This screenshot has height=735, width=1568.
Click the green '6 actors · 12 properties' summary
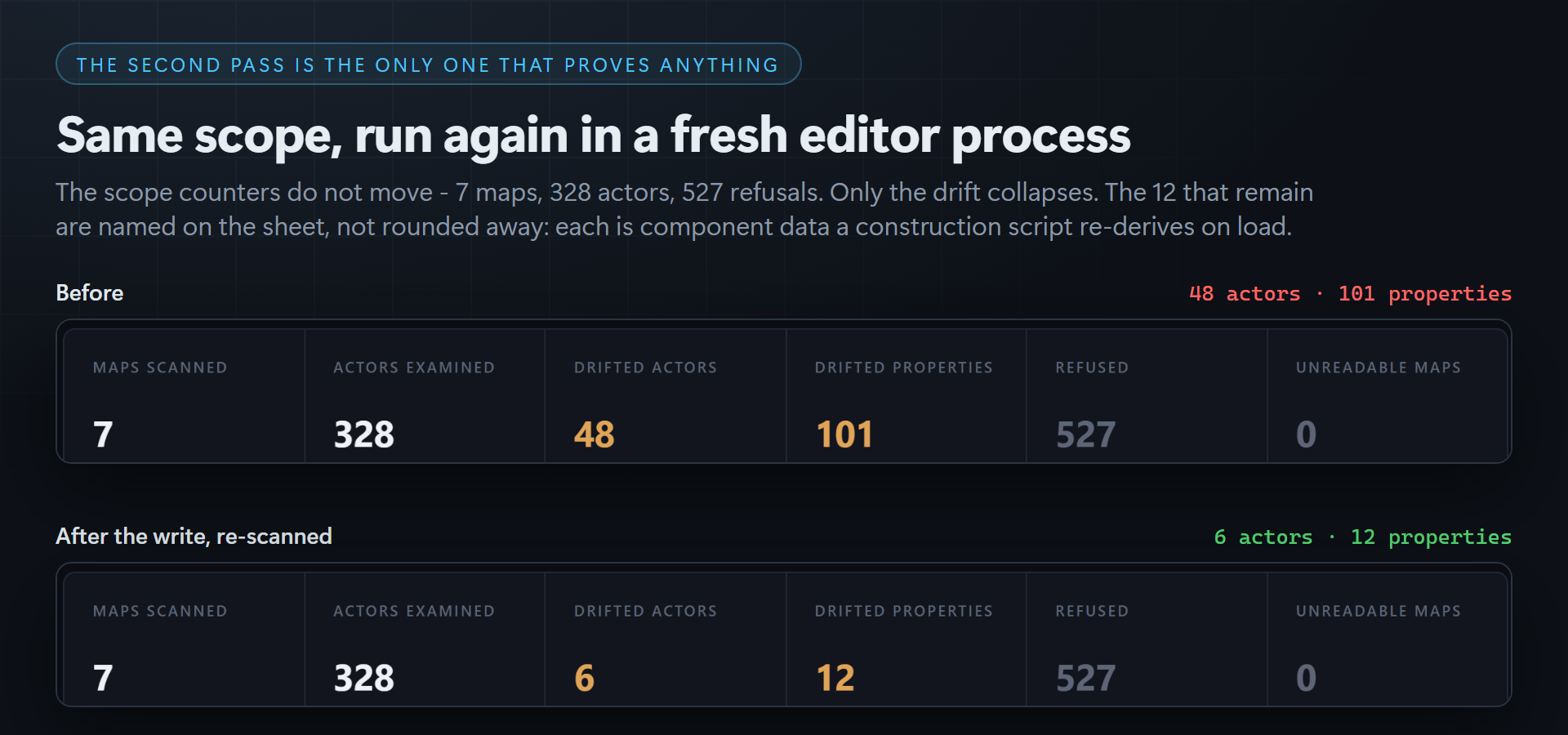[1362, 537]
